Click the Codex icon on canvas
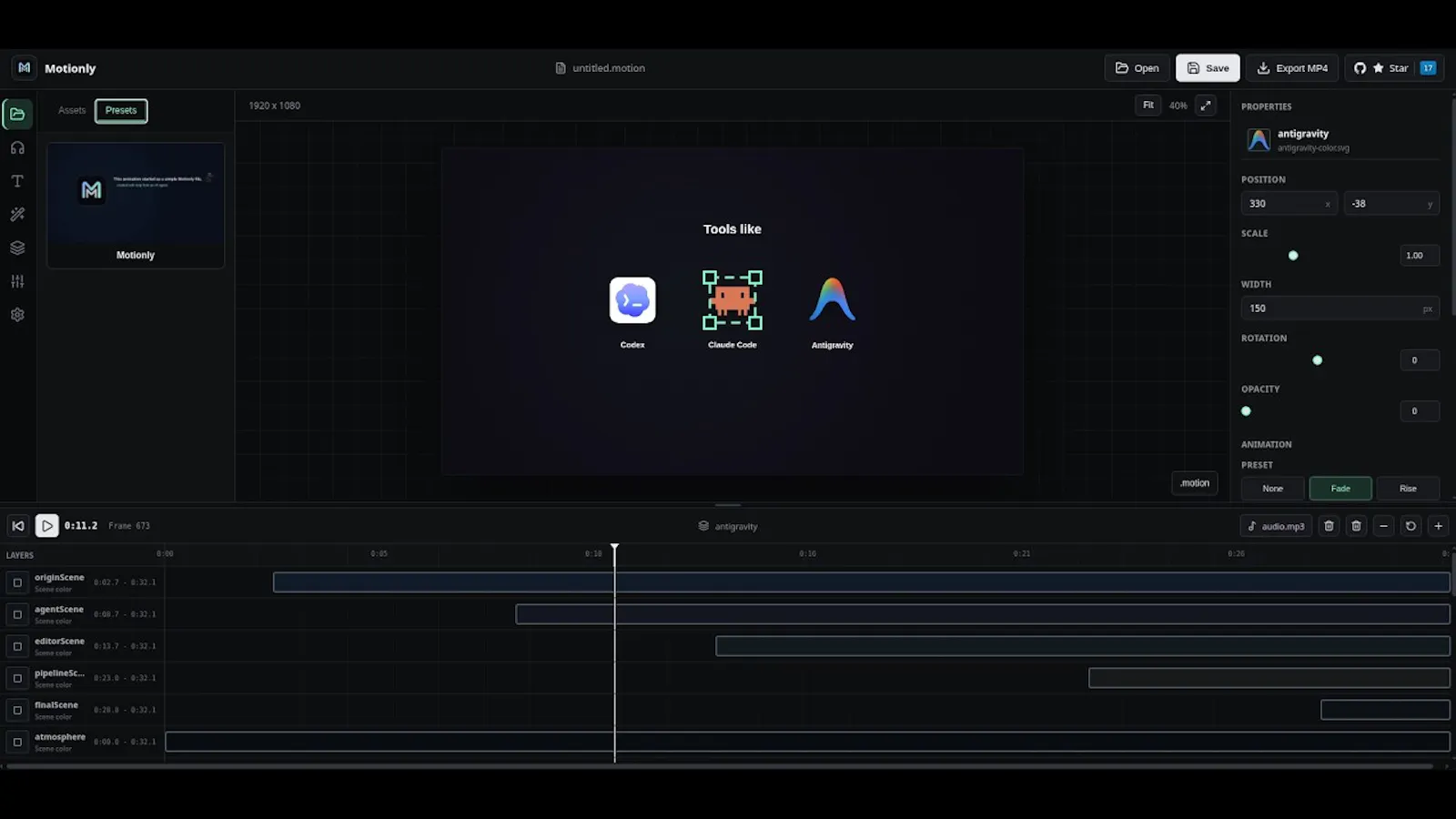 tap(632, 300)
